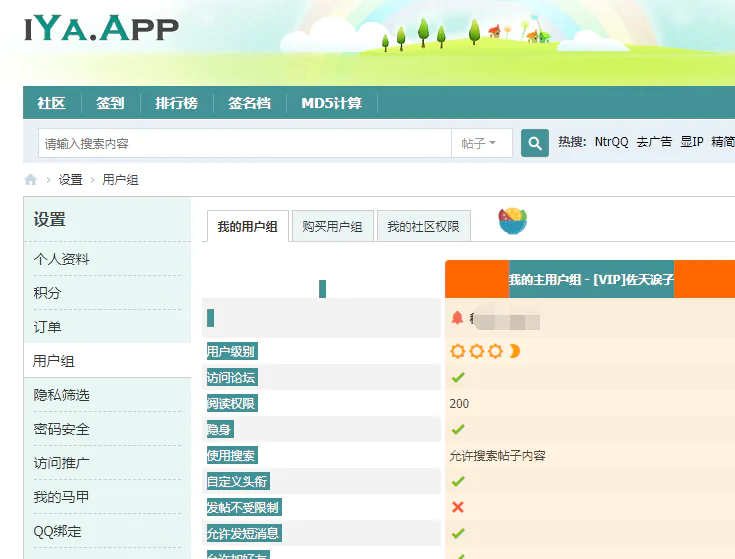Switch to 购买用户组 tab
The width and height of the screenshot is (735, 559).
tap(332, 226)
